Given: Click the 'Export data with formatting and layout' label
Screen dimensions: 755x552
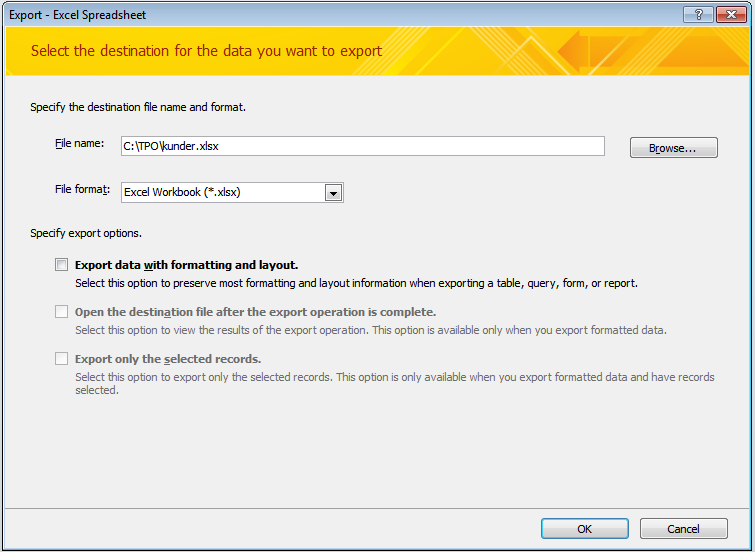Looking at the screenshot, I should [x=186, y=265].
